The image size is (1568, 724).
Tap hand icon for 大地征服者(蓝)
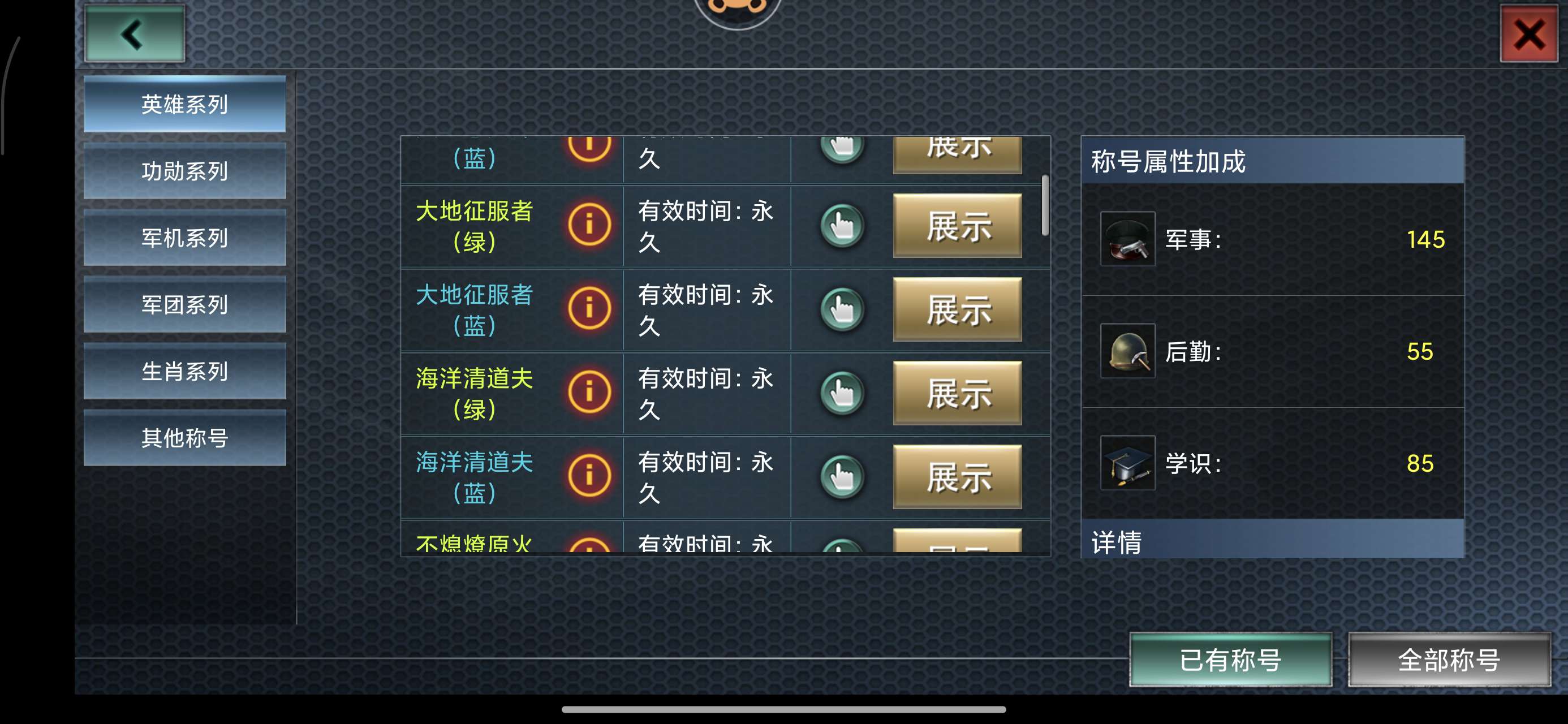(842, 309)
